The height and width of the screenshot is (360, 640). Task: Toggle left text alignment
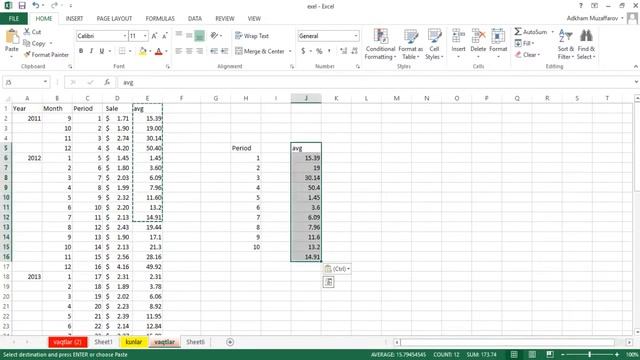[x=179, y=51]
